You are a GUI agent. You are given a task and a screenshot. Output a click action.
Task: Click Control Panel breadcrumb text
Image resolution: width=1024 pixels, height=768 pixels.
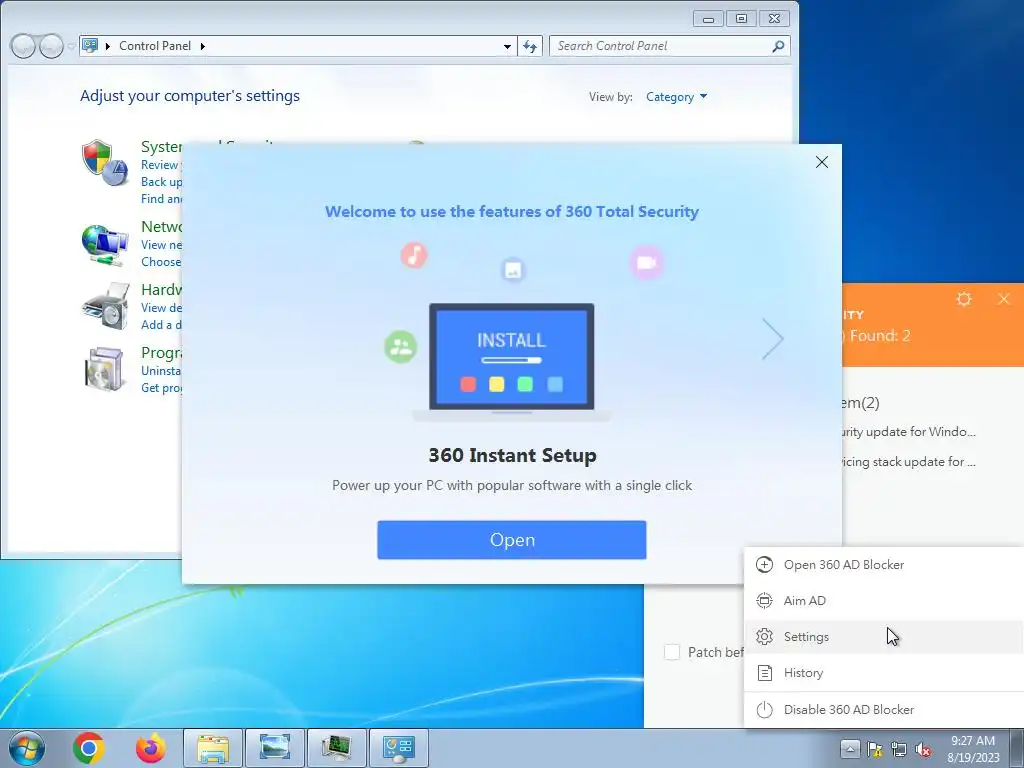(x=155, y=46)
